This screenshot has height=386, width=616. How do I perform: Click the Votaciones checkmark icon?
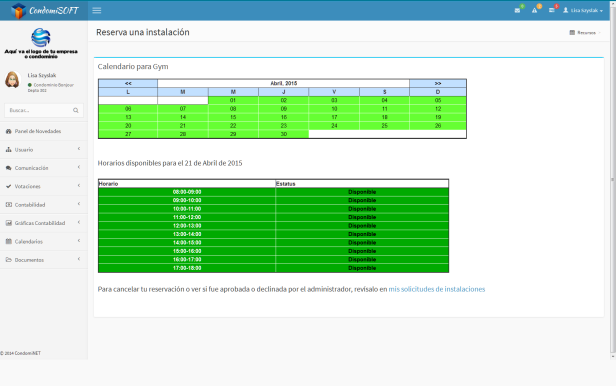[x=9, y=187]
